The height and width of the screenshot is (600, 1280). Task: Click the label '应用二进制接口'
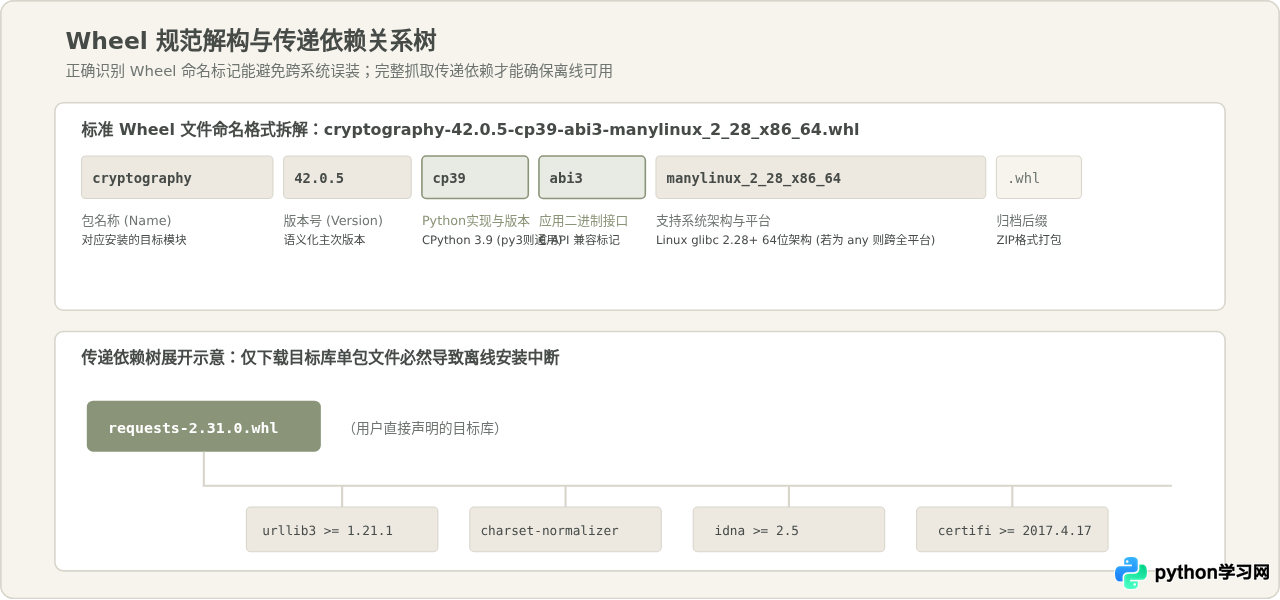pos(584,221)
